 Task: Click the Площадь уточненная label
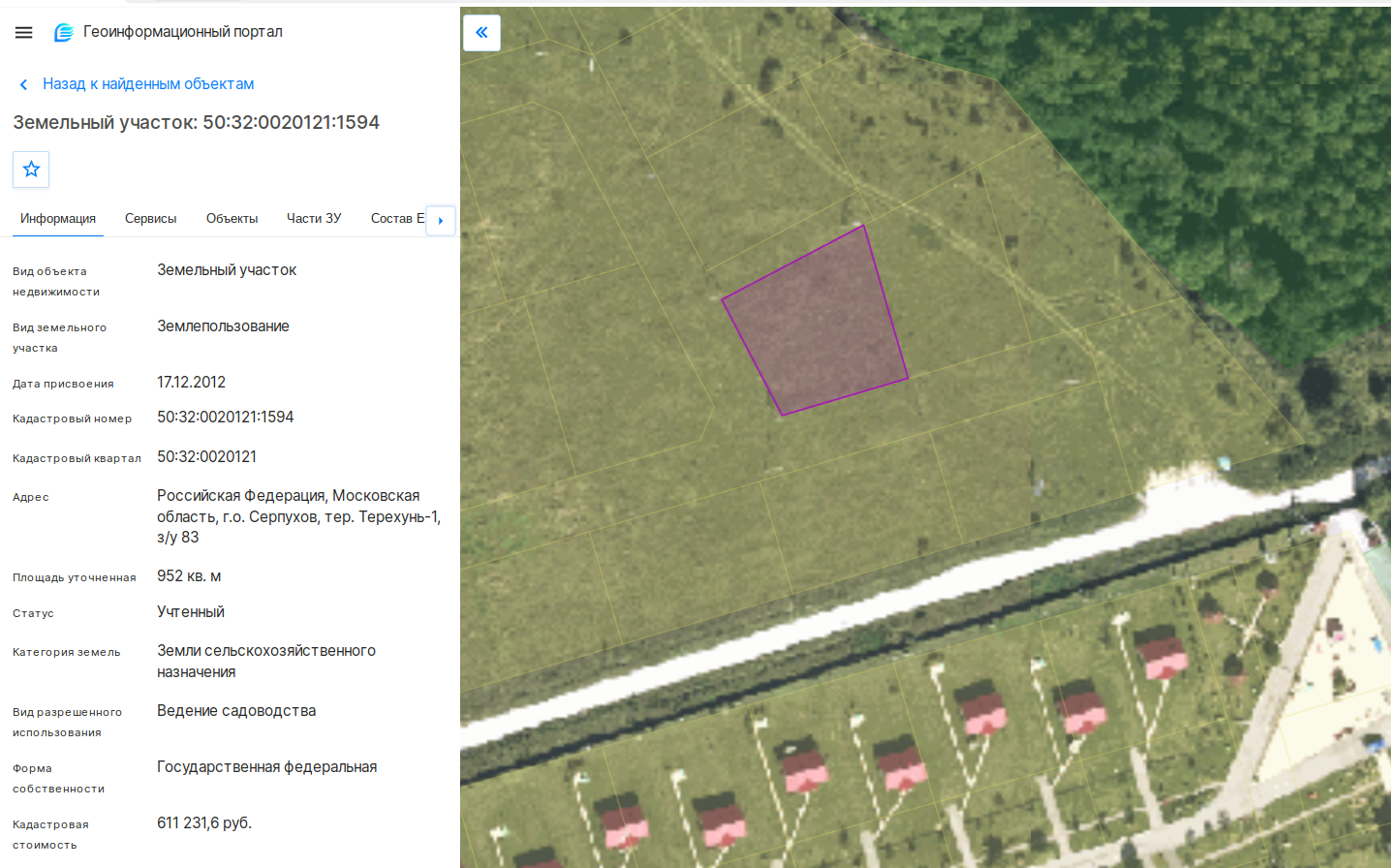point(75,577)
